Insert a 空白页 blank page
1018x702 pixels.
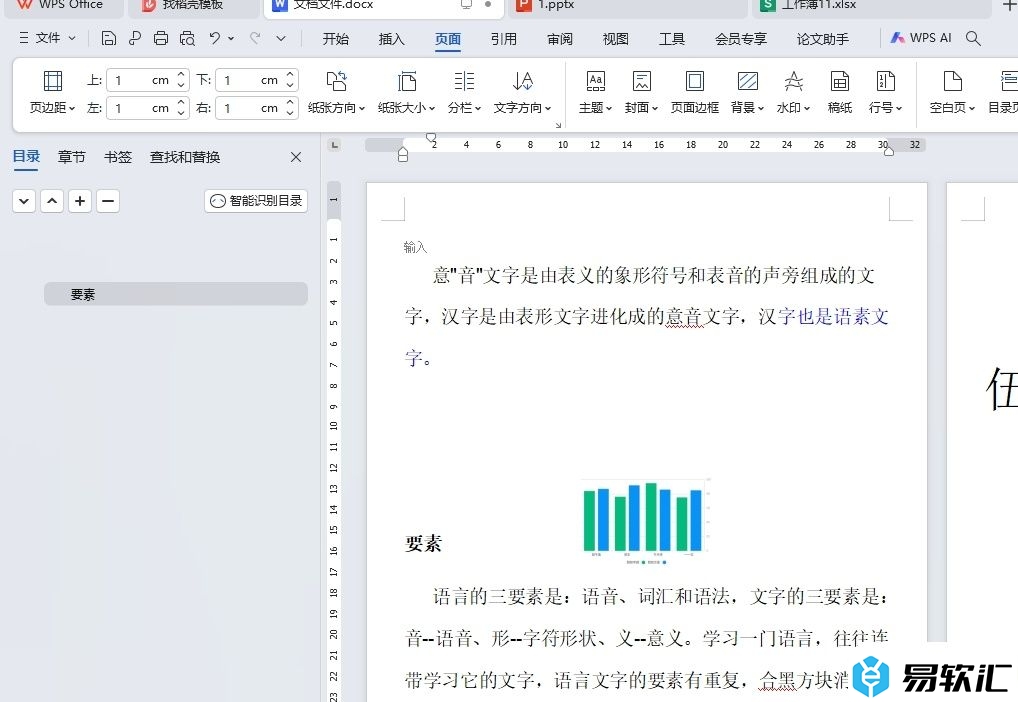[952, 92]
